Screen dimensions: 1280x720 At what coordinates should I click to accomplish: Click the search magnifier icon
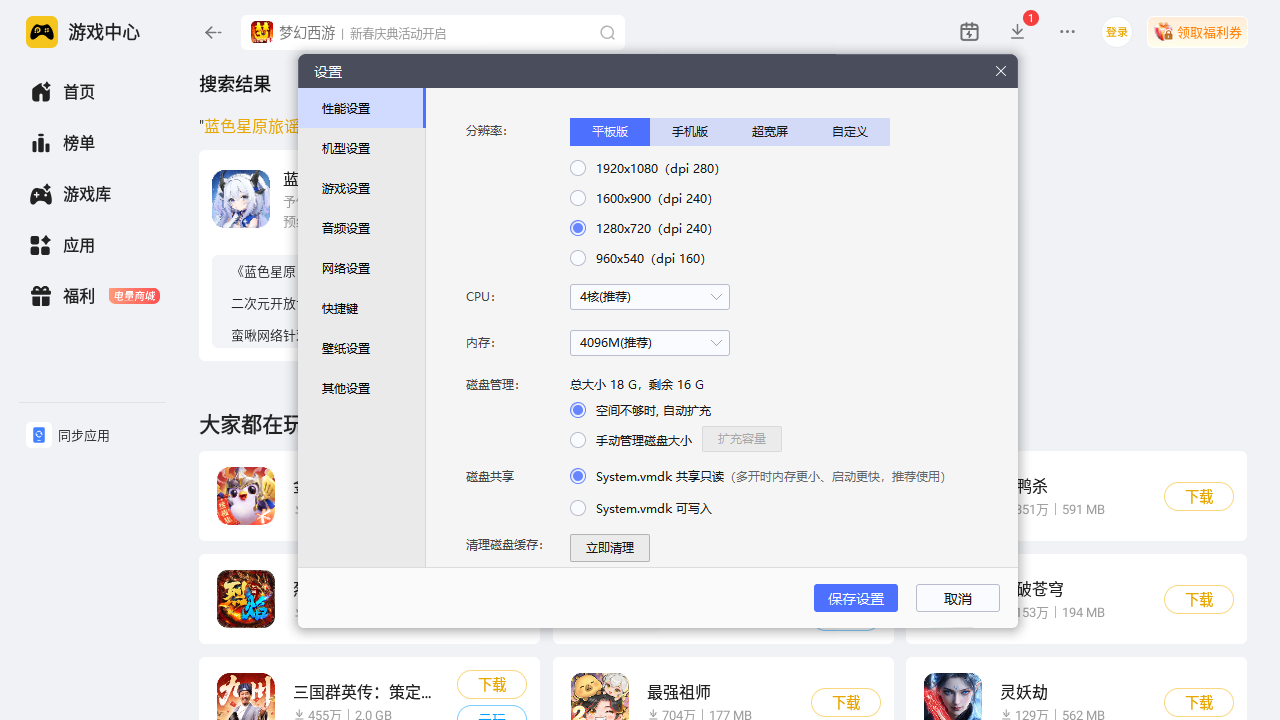(607, 33)
